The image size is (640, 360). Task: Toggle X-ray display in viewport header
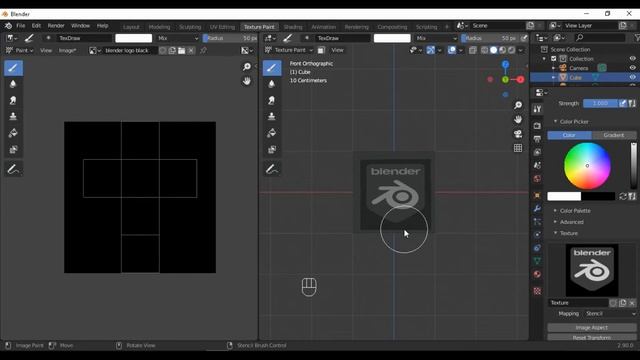pos(473,50)
